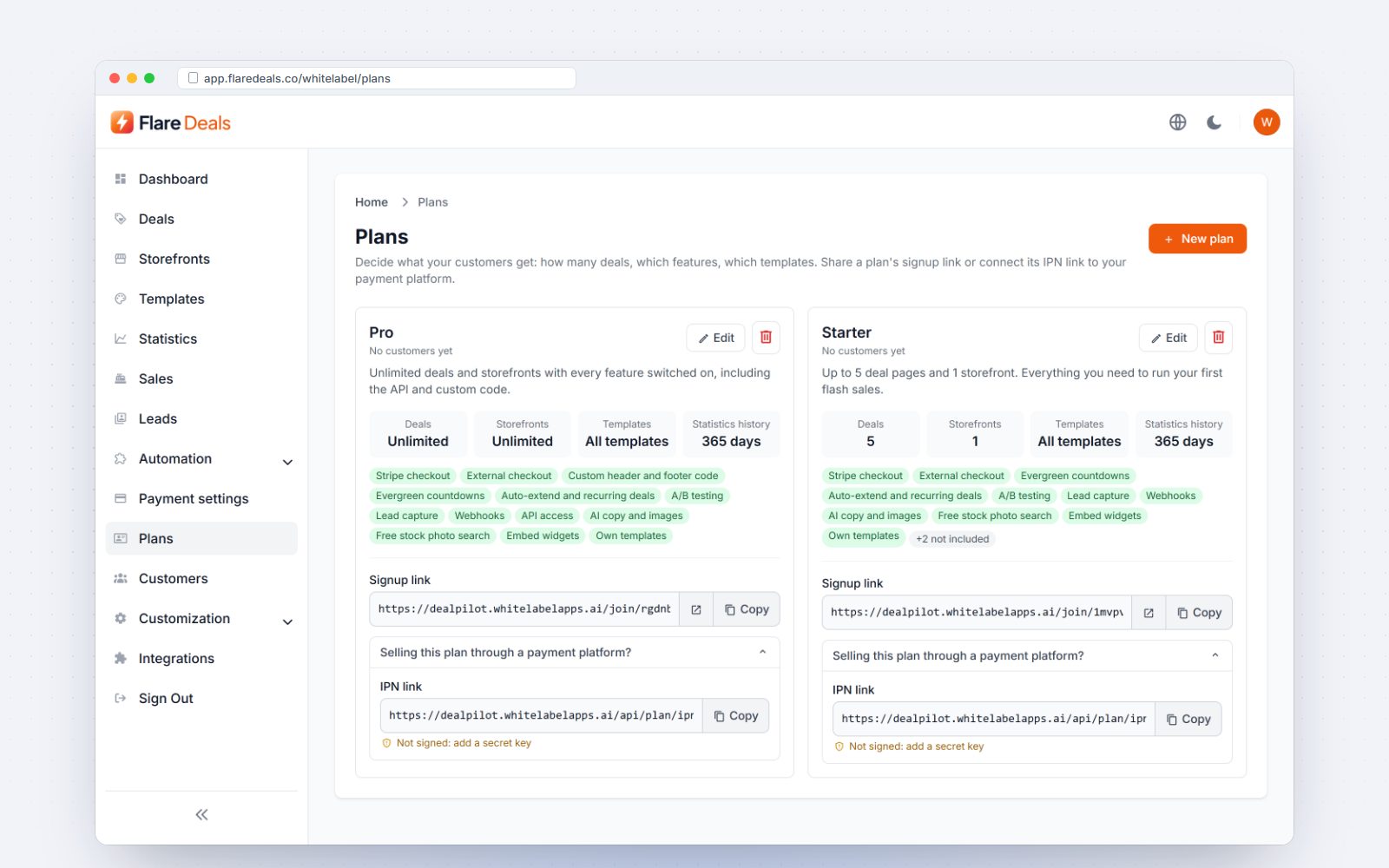Copy the Pro IPN link
This screenshot has width=1389, height=868.
(x=736, y=716)
